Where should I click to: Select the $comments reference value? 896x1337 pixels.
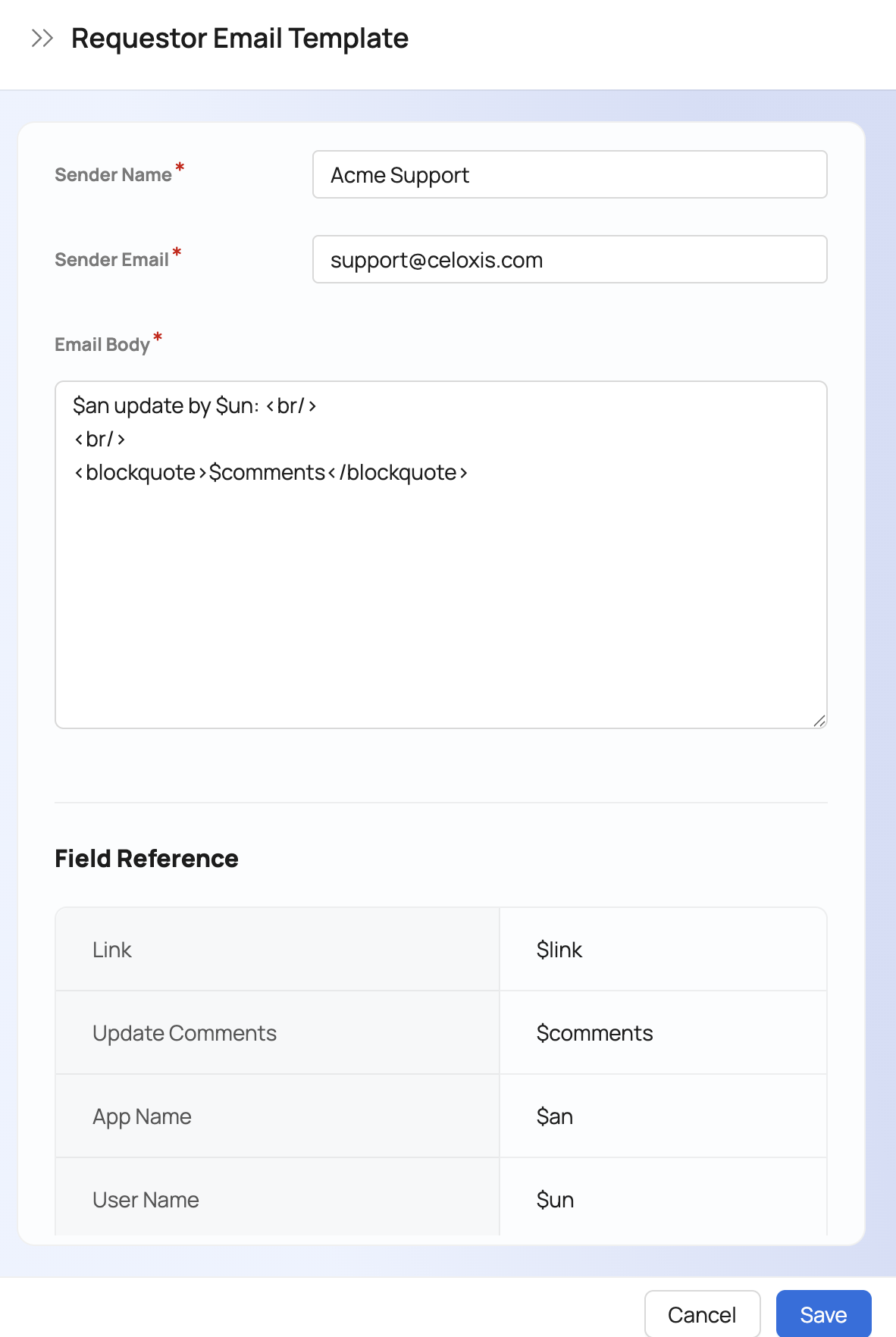594,1033
